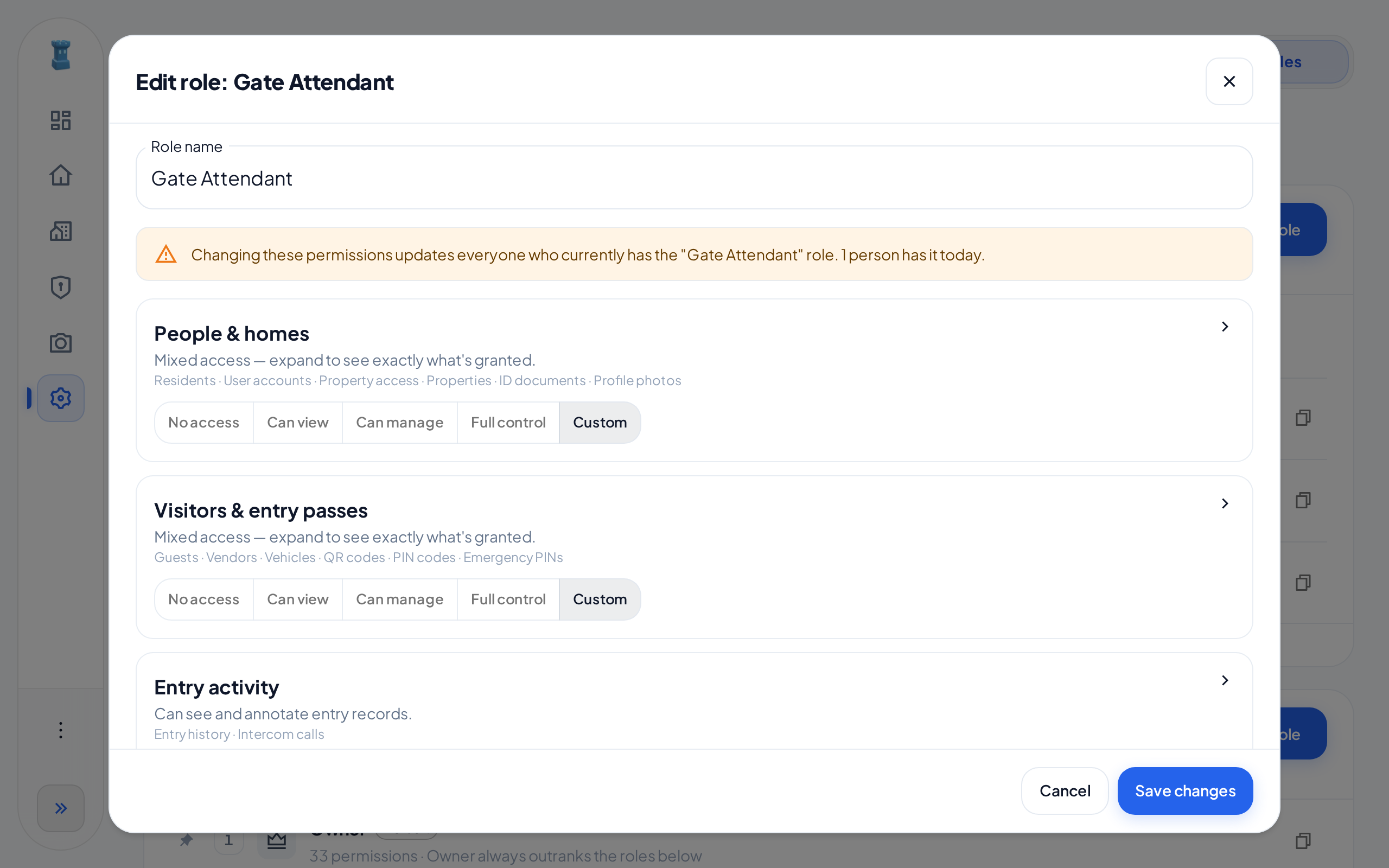The width and height of the screenshot is (1389, 868).
Task: Select the settings gear icon in sidebar
Action: click(60, 398)
